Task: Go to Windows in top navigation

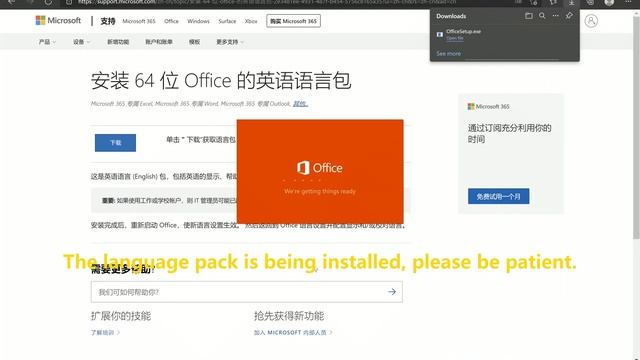Action: (x=198, y=21)
